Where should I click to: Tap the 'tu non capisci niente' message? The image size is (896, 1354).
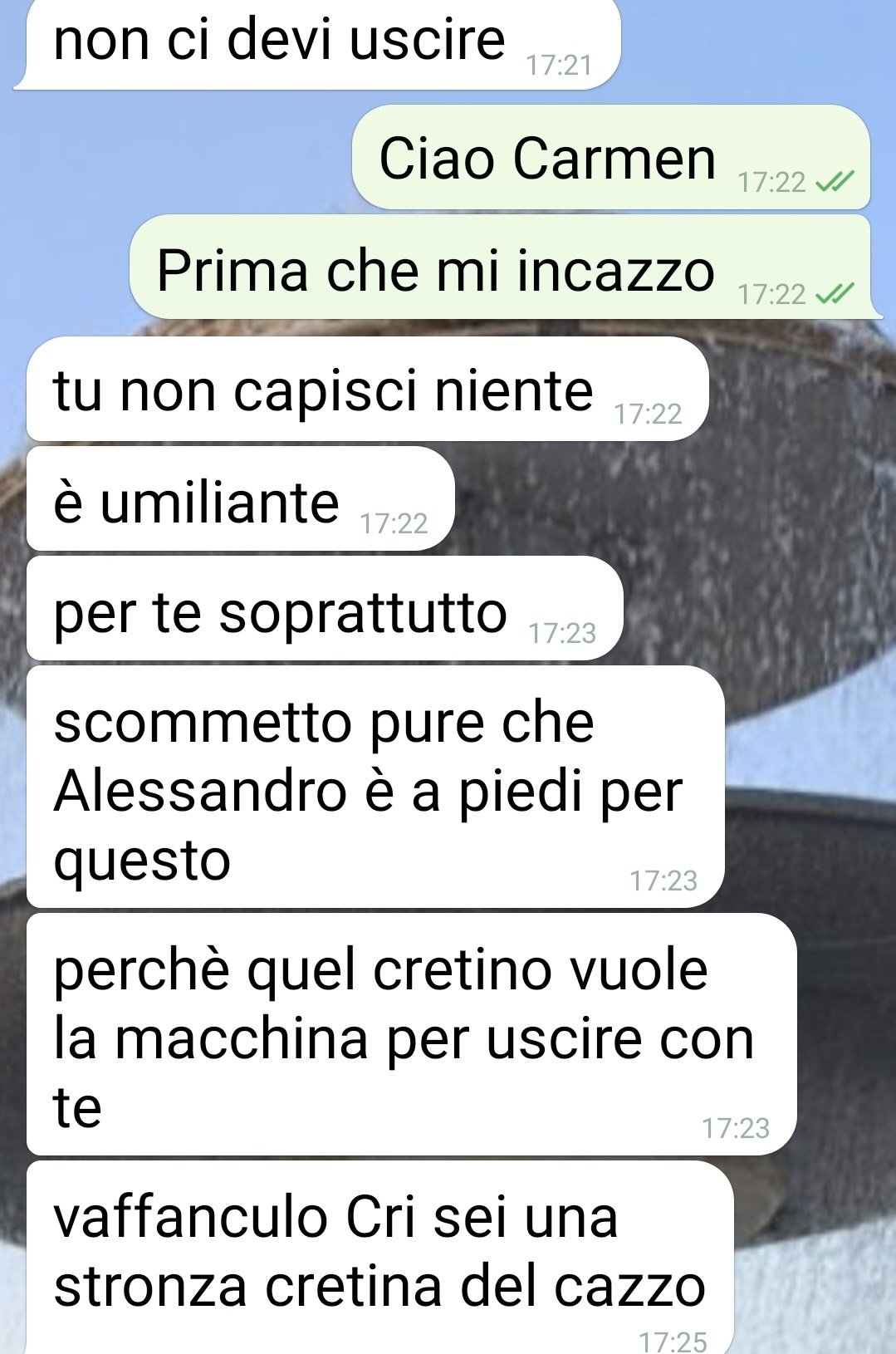(x=366, y=389)
